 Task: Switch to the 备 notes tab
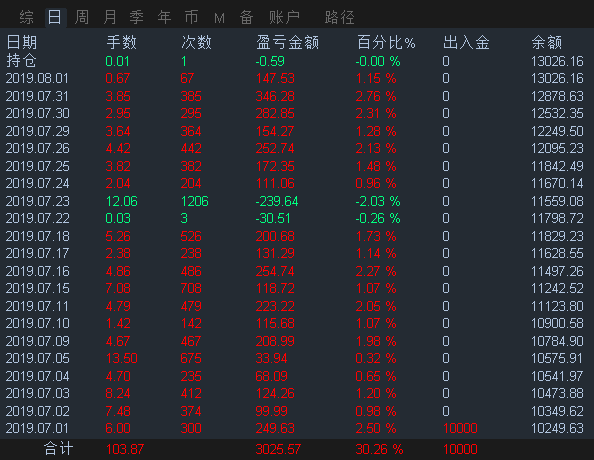point(246,17)
